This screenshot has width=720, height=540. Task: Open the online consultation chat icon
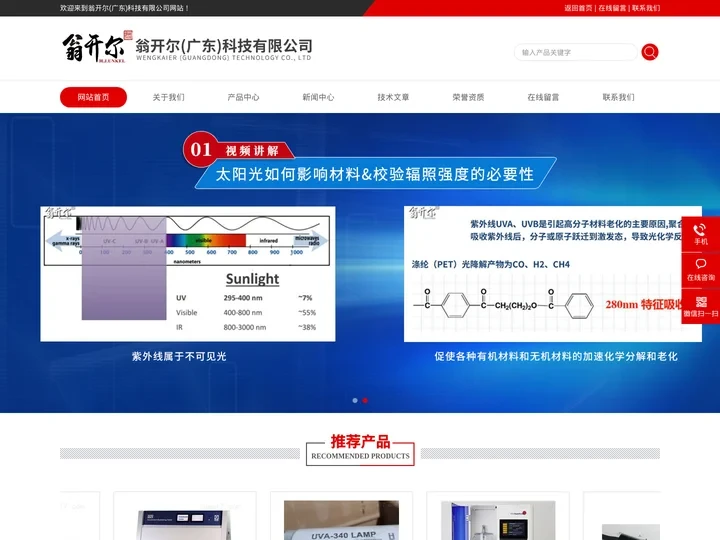(x=701, y=270)
